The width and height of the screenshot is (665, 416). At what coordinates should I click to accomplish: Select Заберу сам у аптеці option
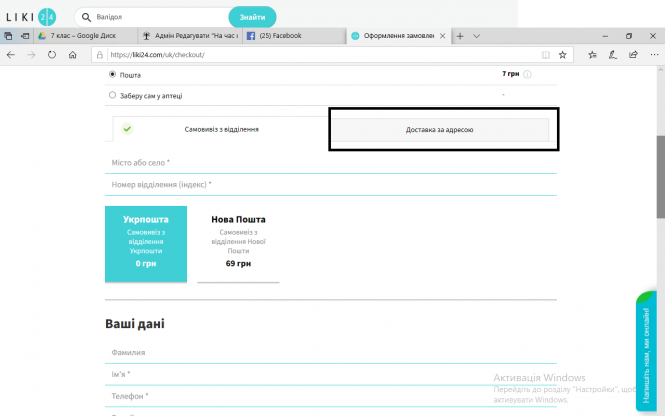(x=111, y=96)
